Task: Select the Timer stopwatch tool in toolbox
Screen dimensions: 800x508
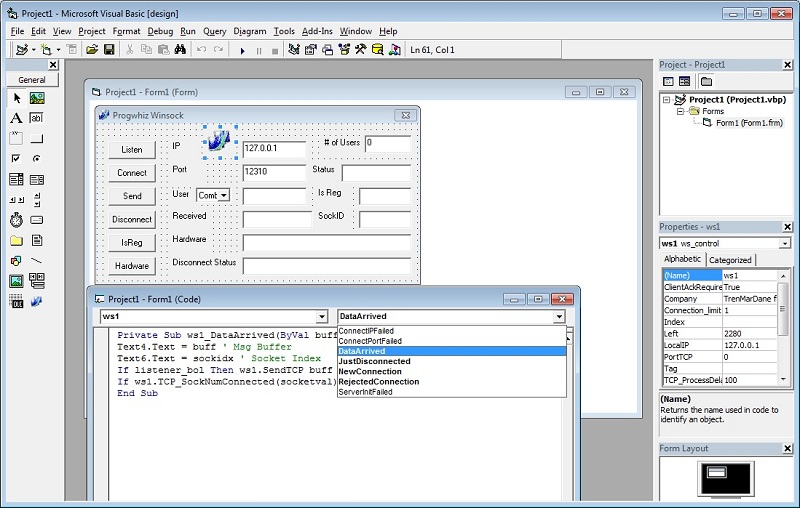Action: pos(16,220)
